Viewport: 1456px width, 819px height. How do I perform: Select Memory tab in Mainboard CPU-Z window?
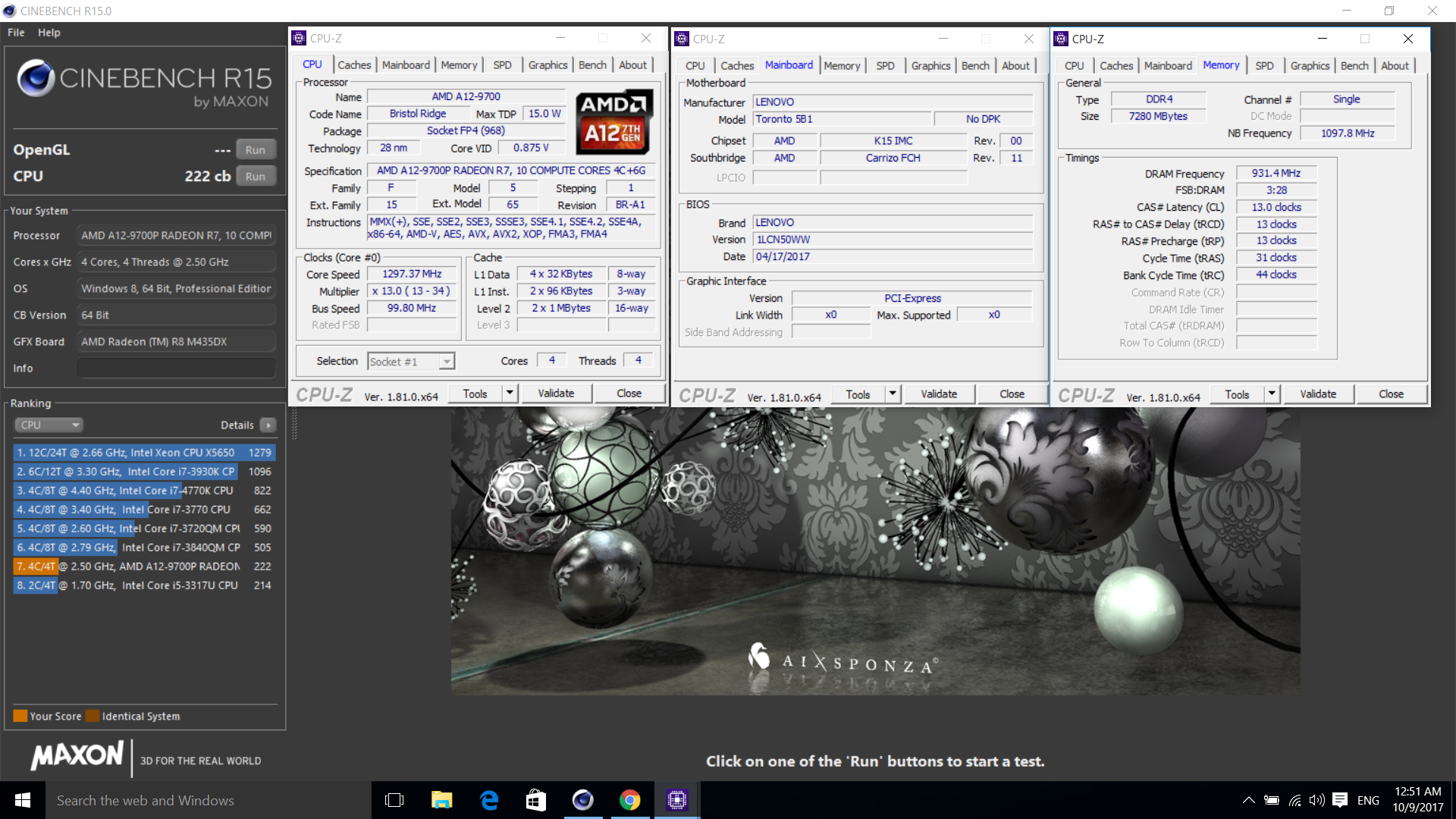coord(842,66)
